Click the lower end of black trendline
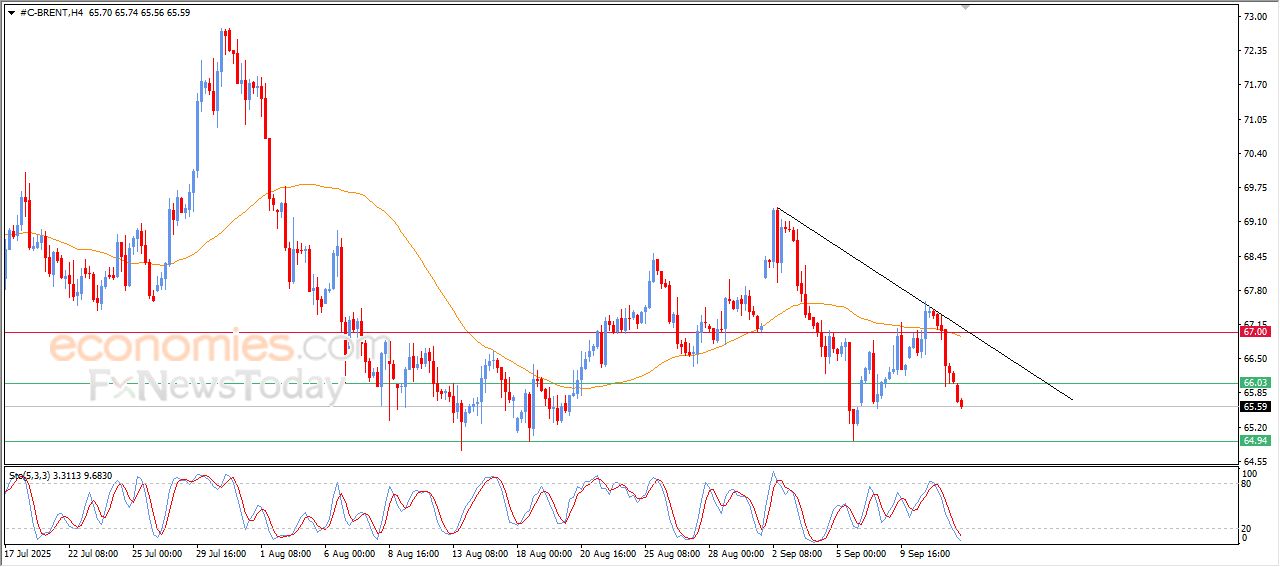Image resolution: width=1280 pixels, height=567 pixels. [x=1071, y=400]
